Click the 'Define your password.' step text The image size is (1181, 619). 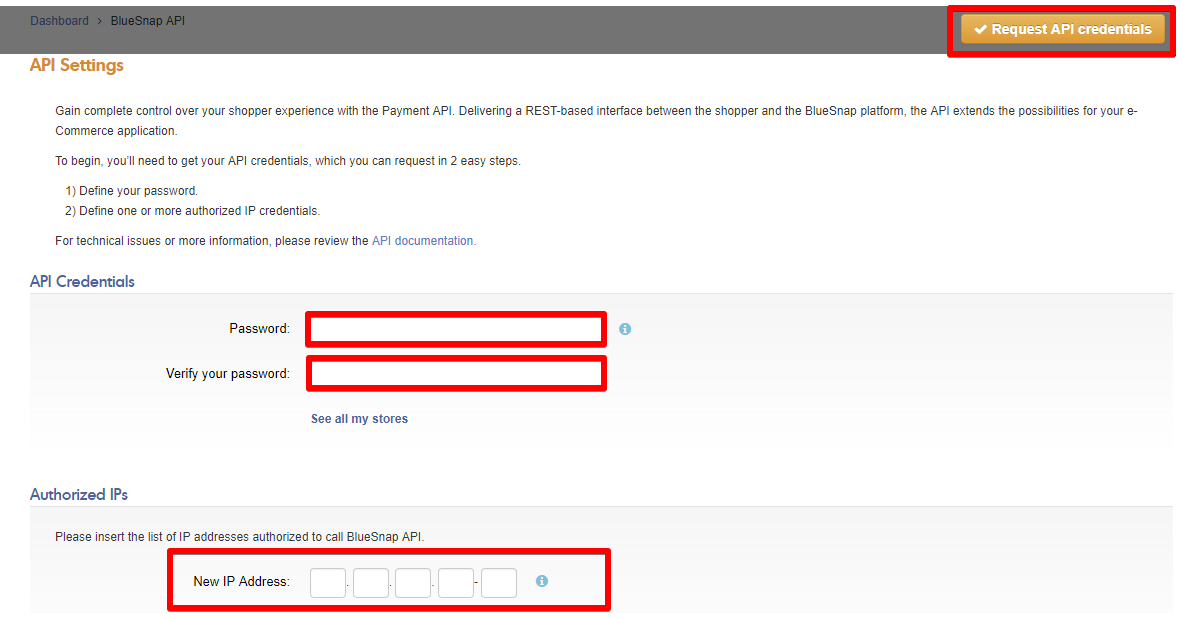[x=139, y=191]
